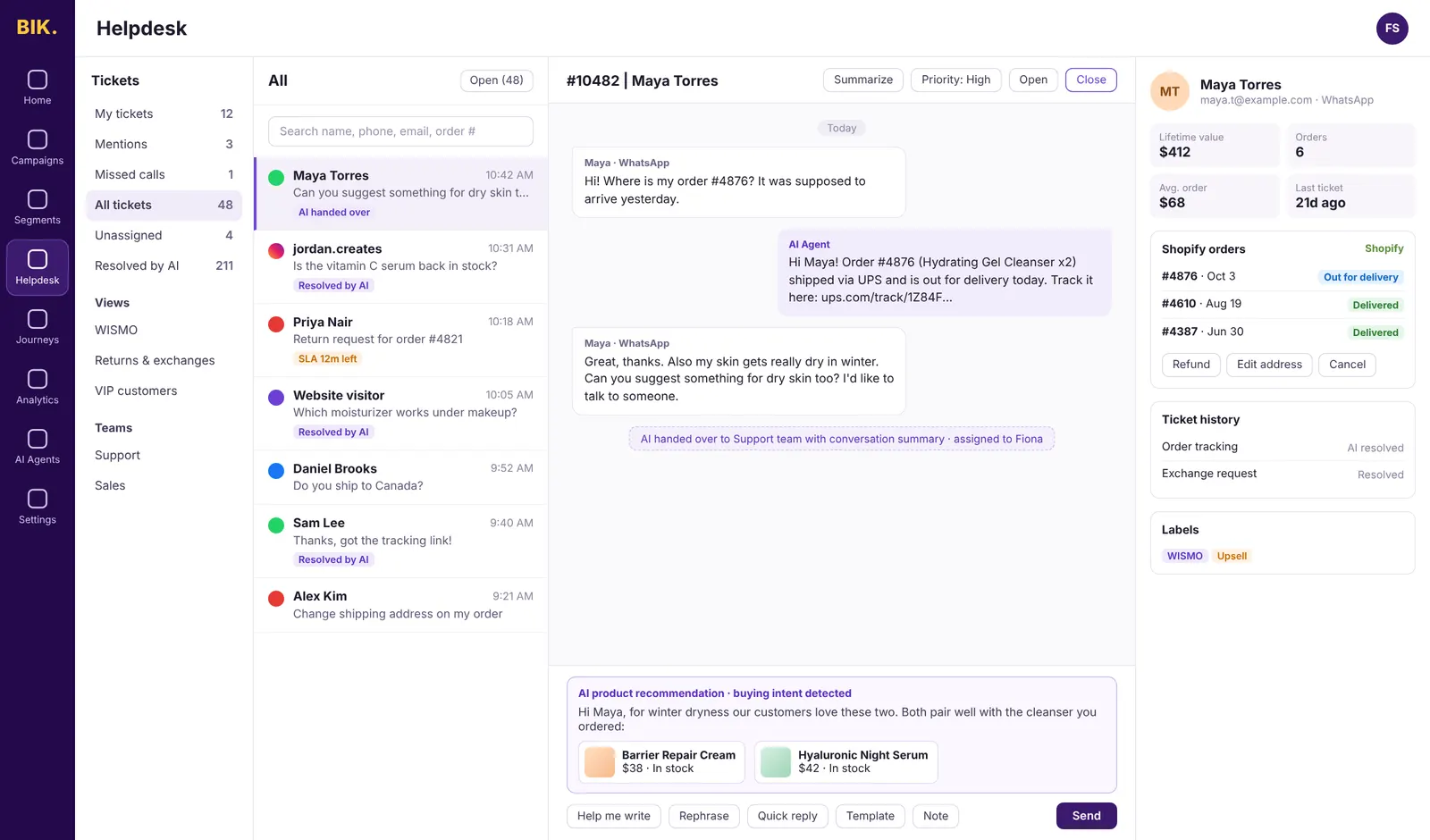Open Quick reply options
The image size is (1430, 840).
click(787, 816)
